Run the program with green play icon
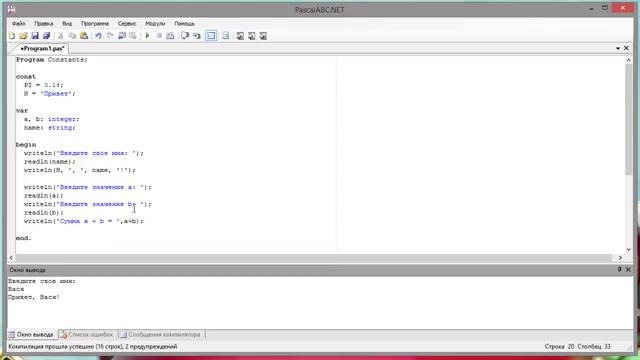The height and width of the screenshot is (360, 640). tap(147, 36)
